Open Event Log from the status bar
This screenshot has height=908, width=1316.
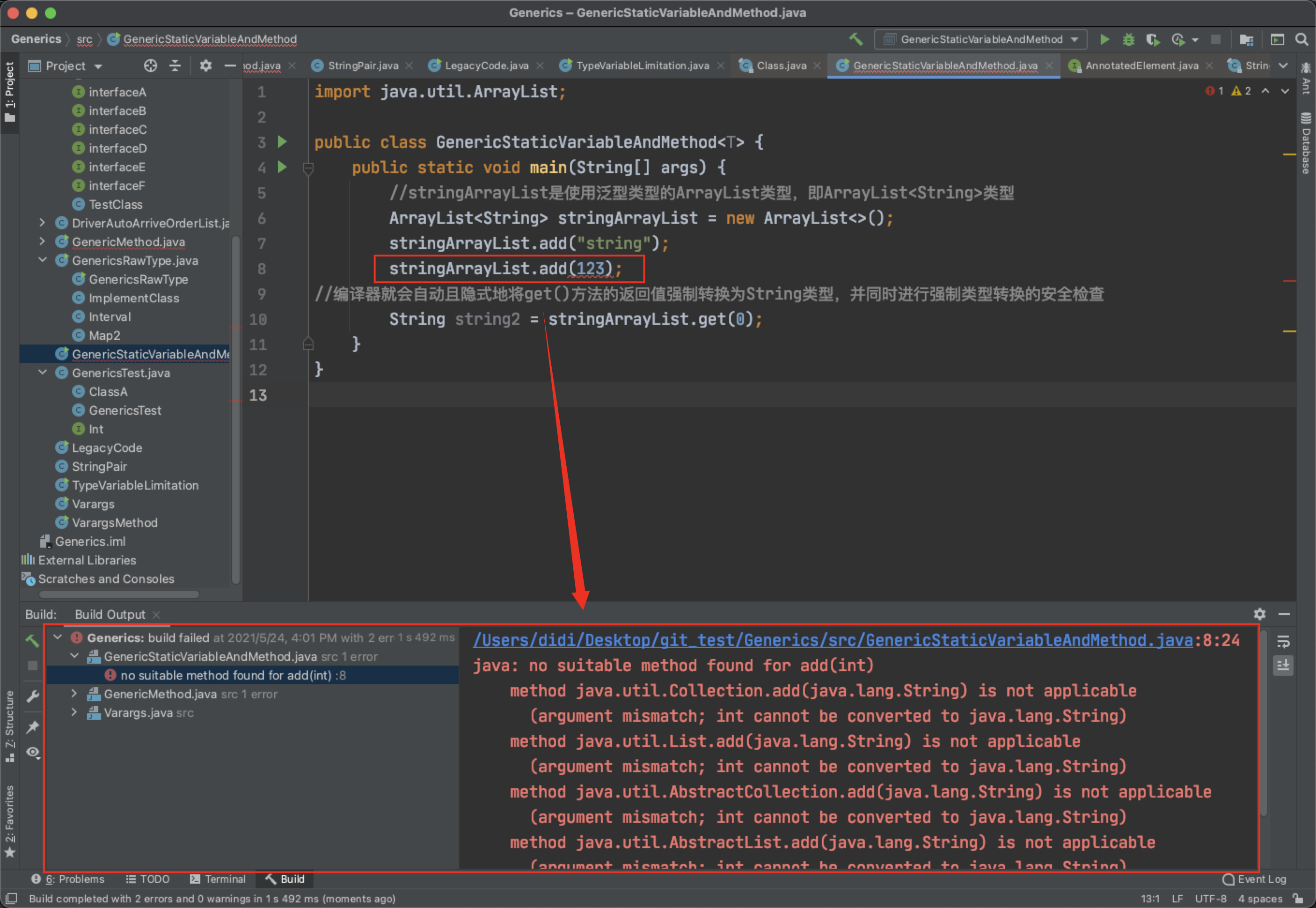click(1256, 879)
